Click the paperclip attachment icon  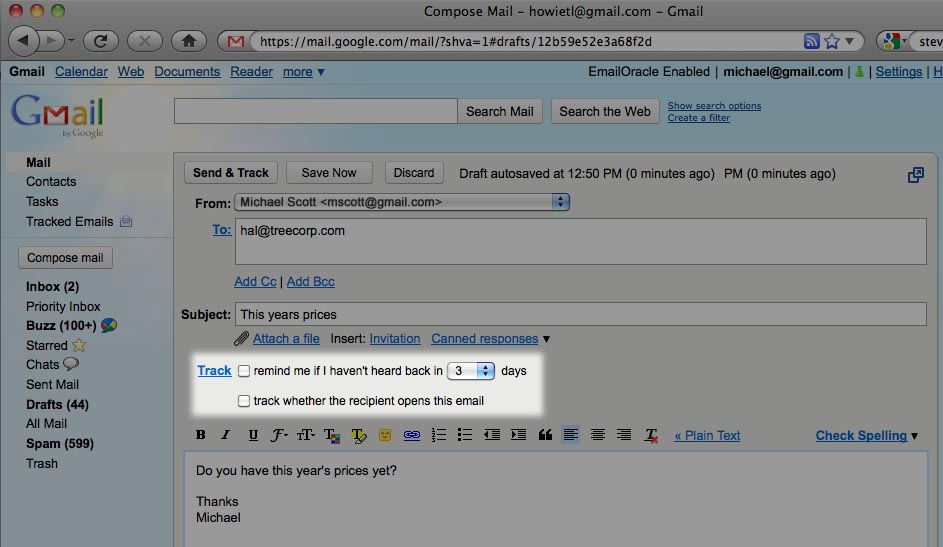241,339
